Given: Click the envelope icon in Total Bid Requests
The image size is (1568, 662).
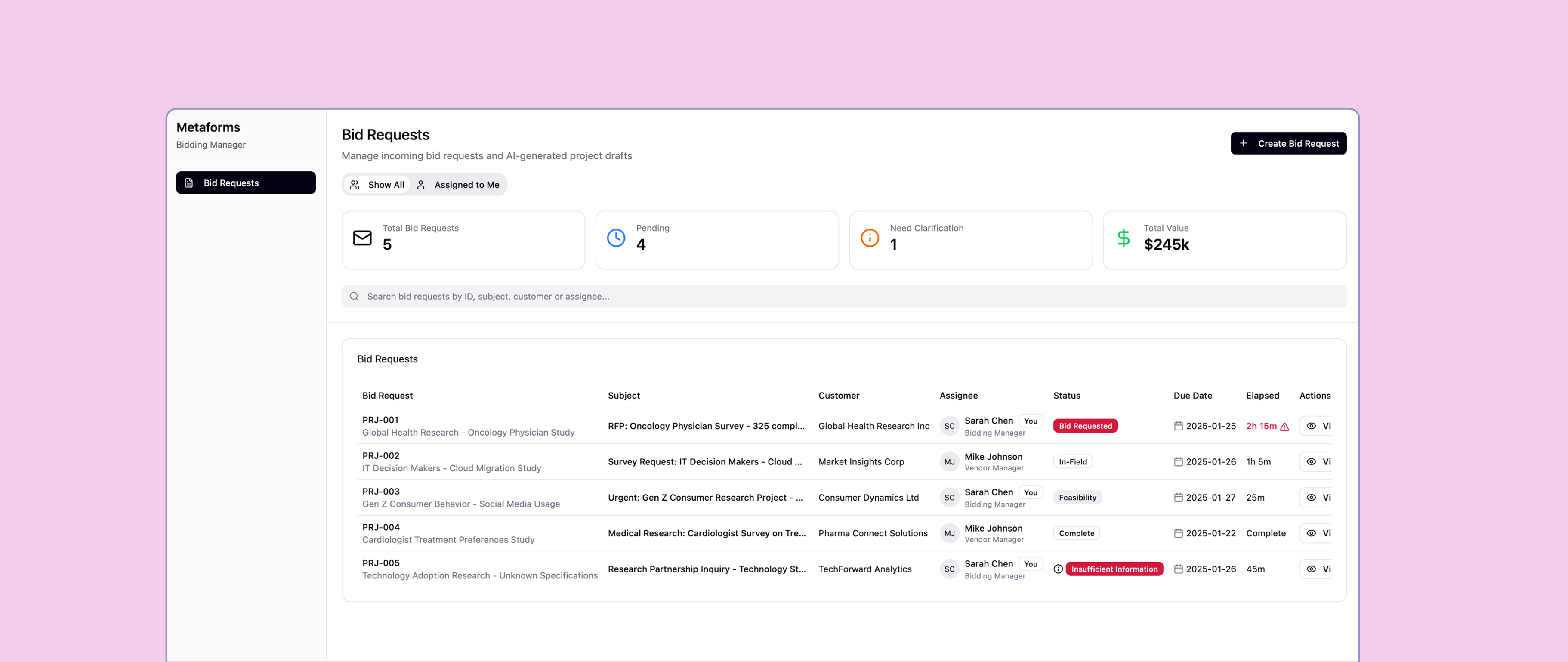Looking at the screenshot, I should coord(362,238).
